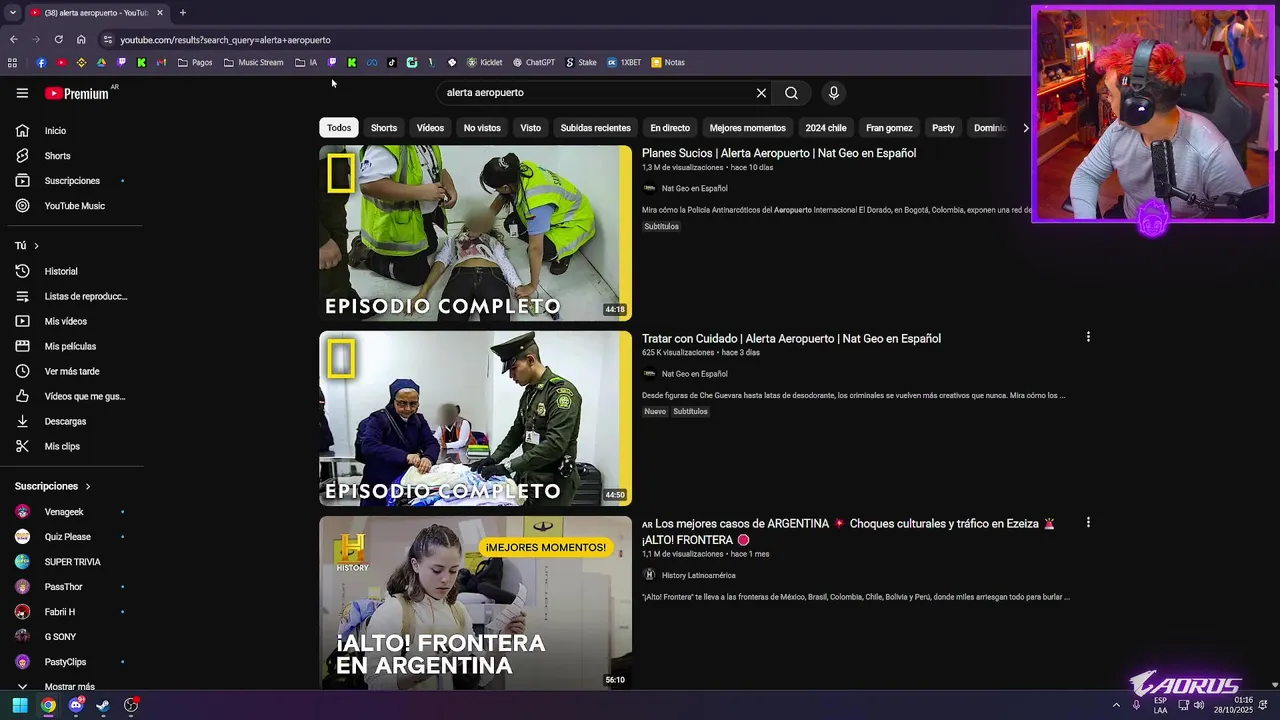Open the 'Pagos' bookmarks folder
Screen dimensions: 1280x720
pyautogui.click(x=195, y=62)
